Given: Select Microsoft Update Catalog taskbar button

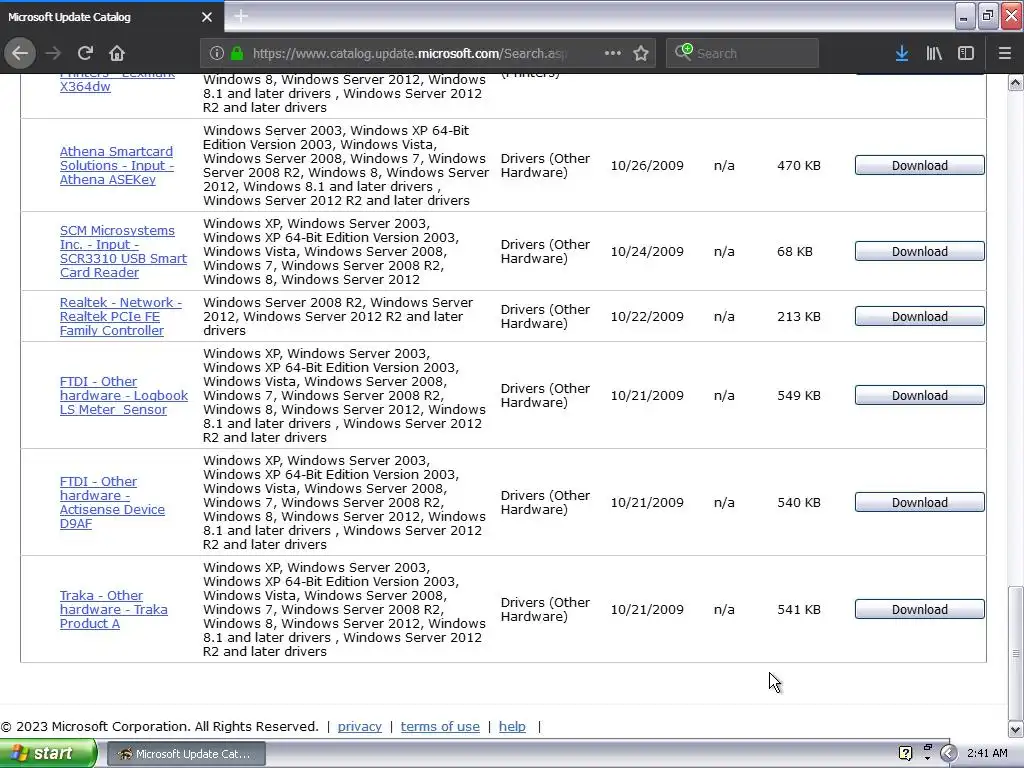Looking at the screenshot, I should pos(186,754).
